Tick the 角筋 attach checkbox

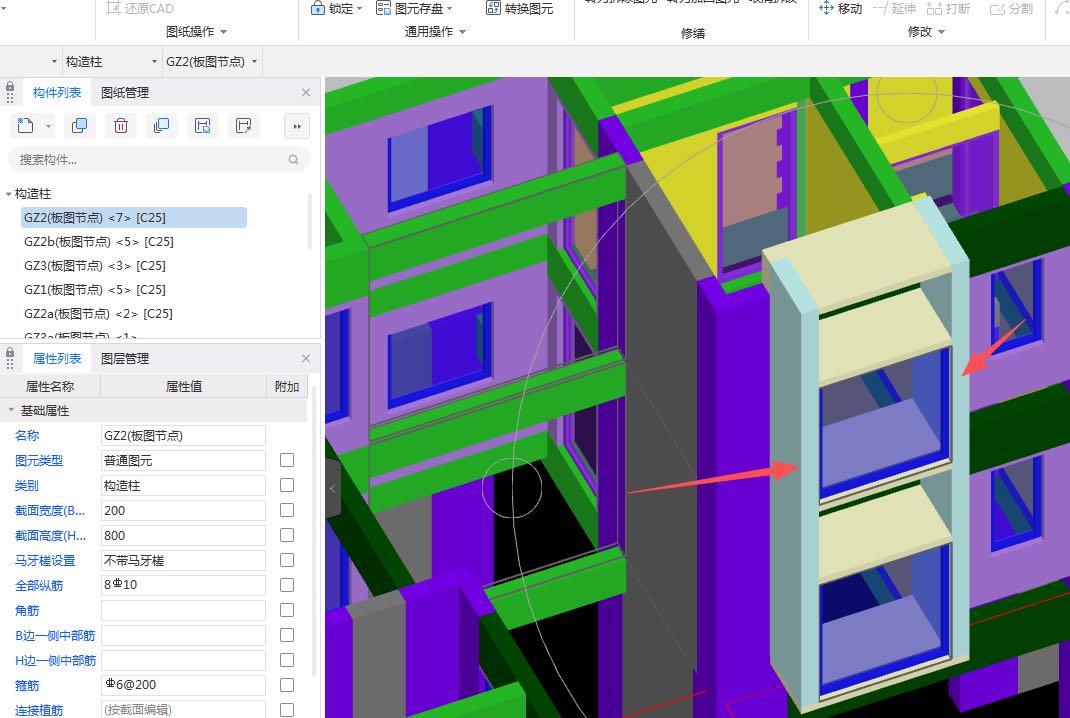tap(287, 610)
